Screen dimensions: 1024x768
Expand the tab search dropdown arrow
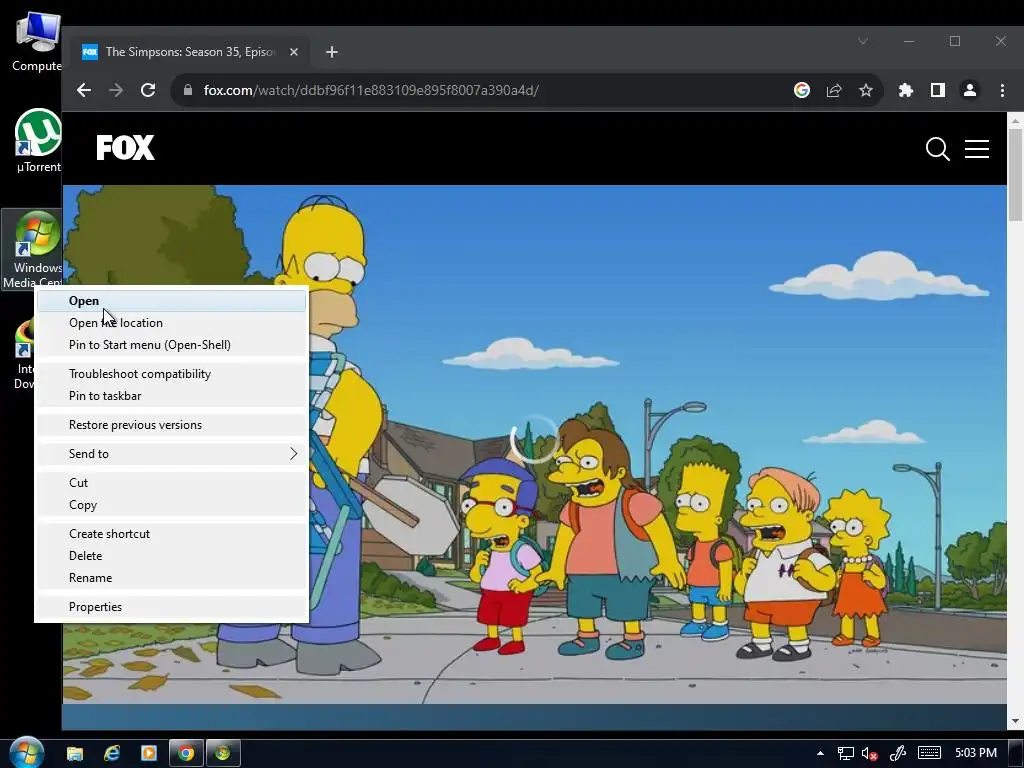(863, 41)
